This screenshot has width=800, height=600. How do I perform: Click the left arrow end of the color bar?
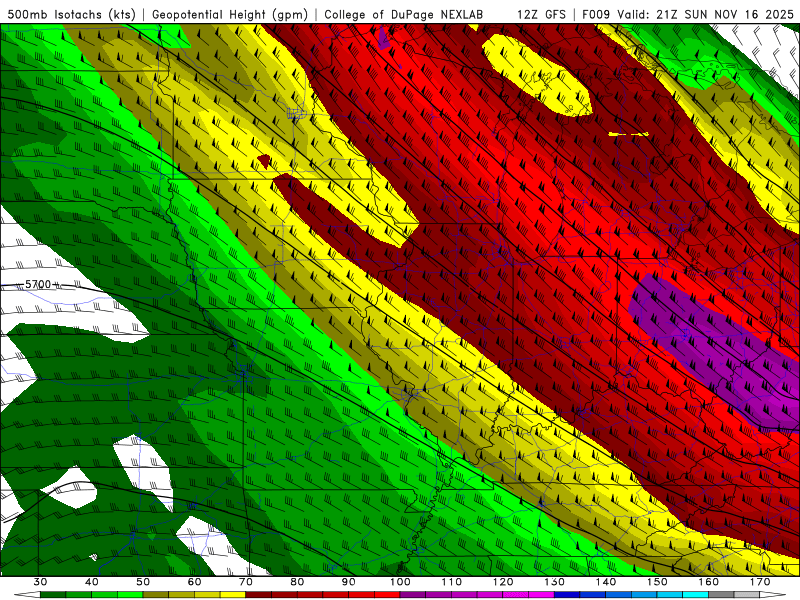coord(27,596)
